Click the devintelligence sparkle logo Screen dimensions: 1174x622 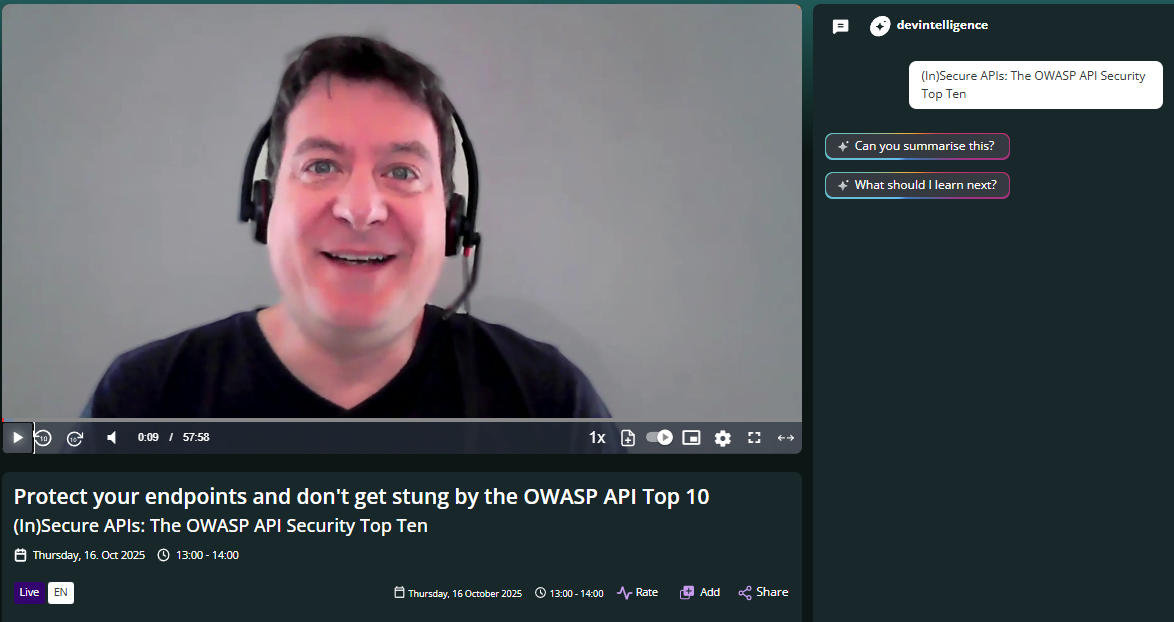[879, 25]
